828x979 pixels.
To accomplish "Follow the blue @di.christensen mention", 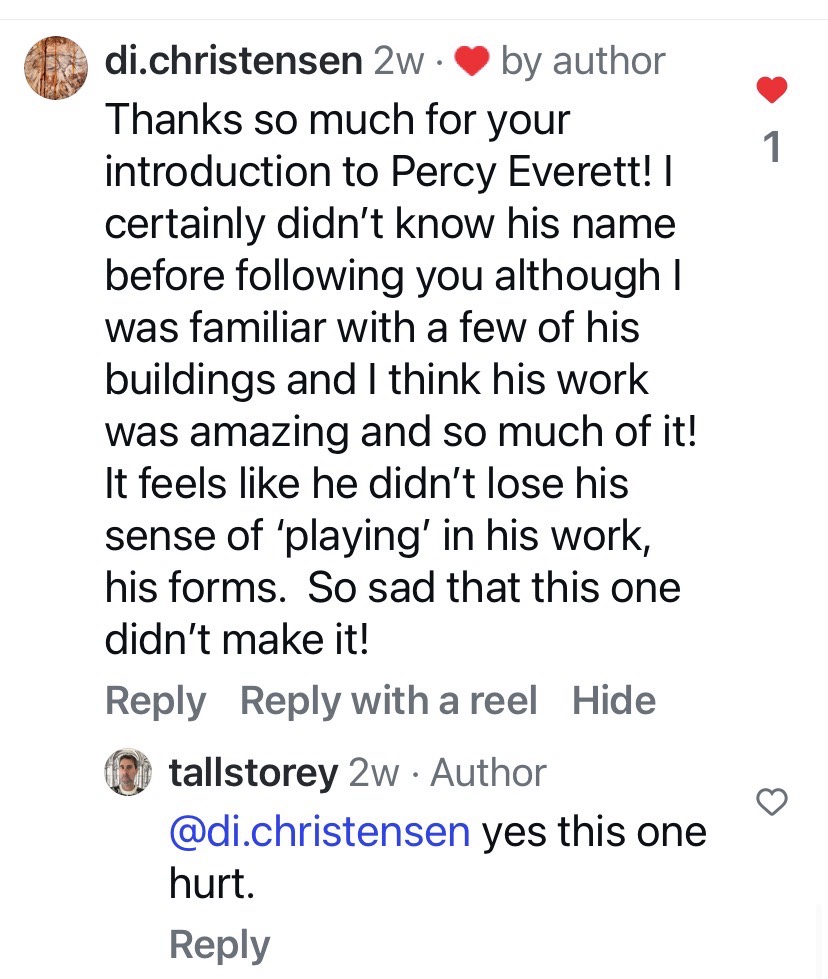I will click(320, 832).
